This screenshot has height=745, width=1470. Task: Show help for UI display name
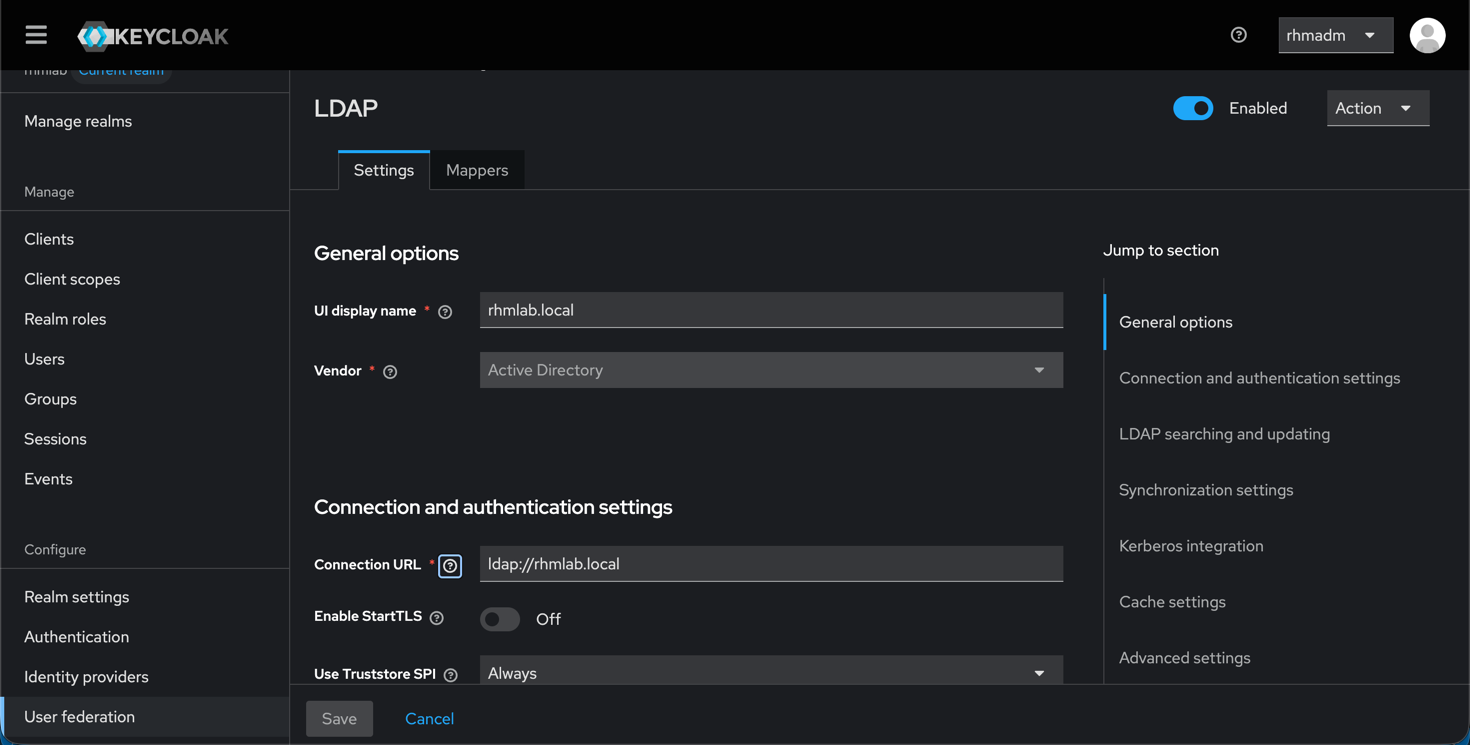445,312
